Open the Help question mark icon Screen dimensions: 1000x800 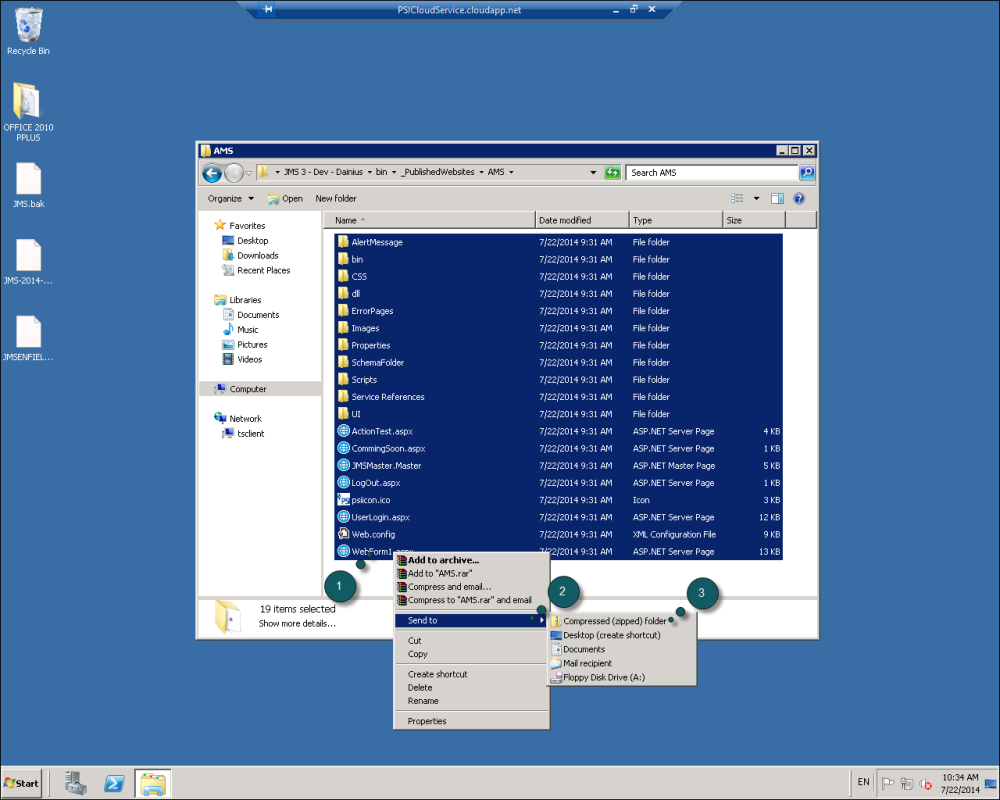798,198
